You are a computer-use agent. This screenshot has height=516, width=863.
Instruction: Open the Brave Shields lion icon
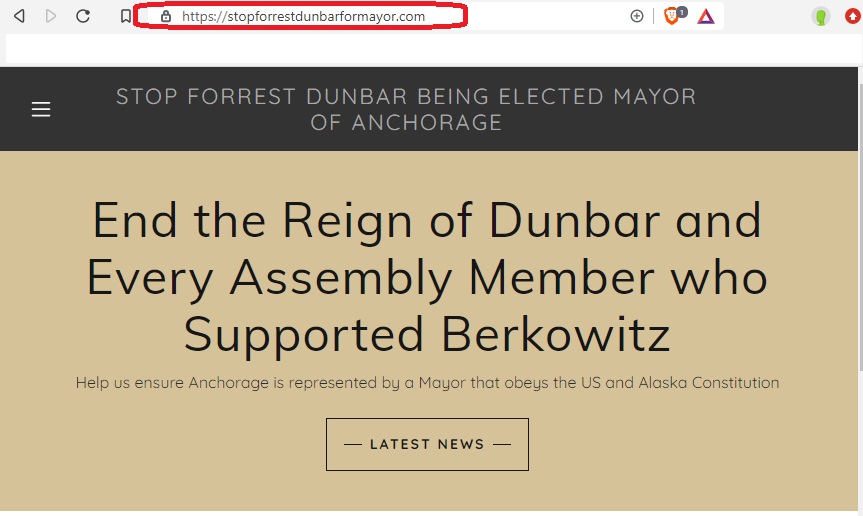[x=671, y=17]
